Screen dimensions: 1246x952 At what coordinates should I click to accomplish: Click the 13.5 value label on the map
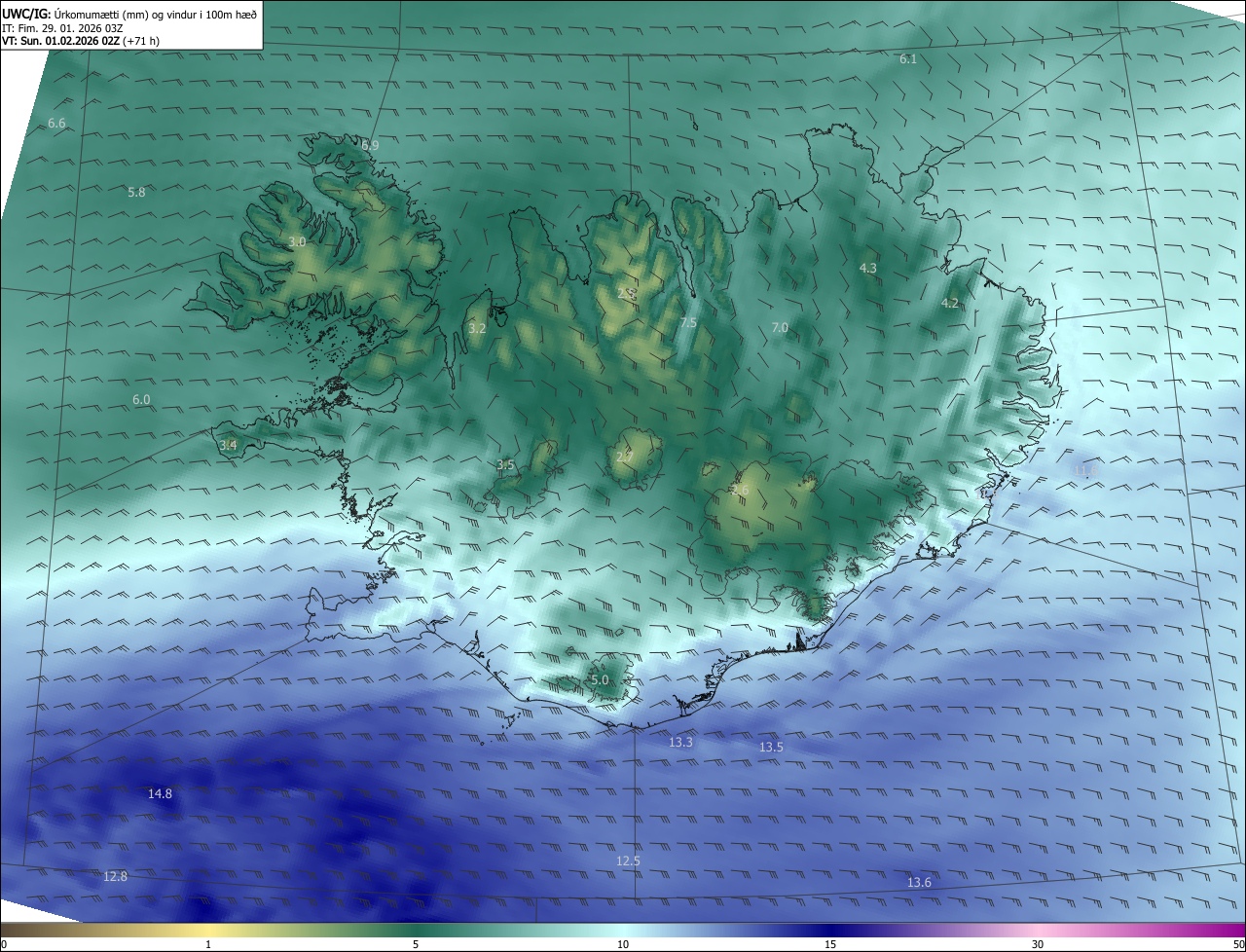click(771, 748)
